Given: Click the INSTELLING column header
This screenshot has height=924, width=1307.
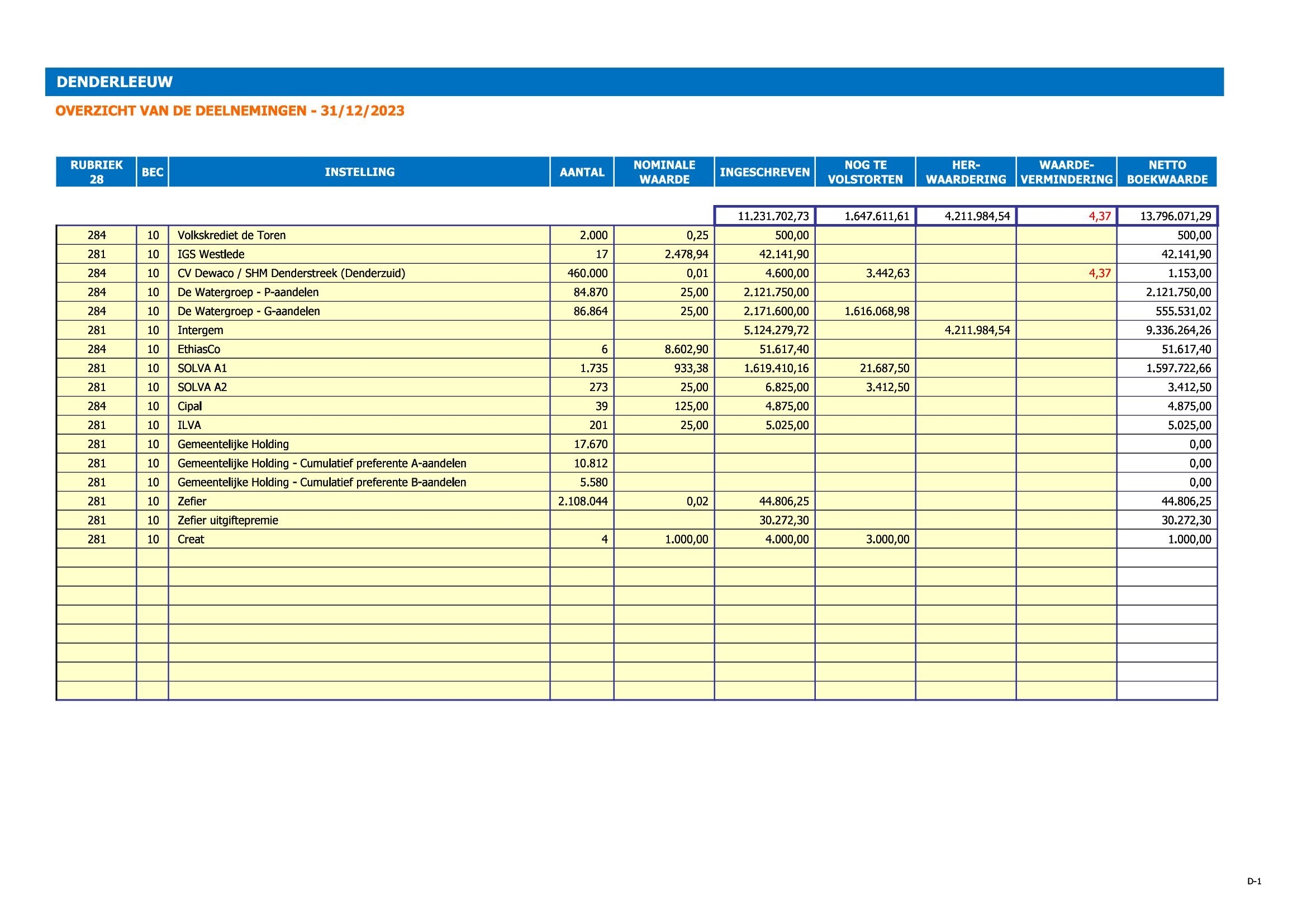Looking at the screenshot, I should (x=359, y=172).
